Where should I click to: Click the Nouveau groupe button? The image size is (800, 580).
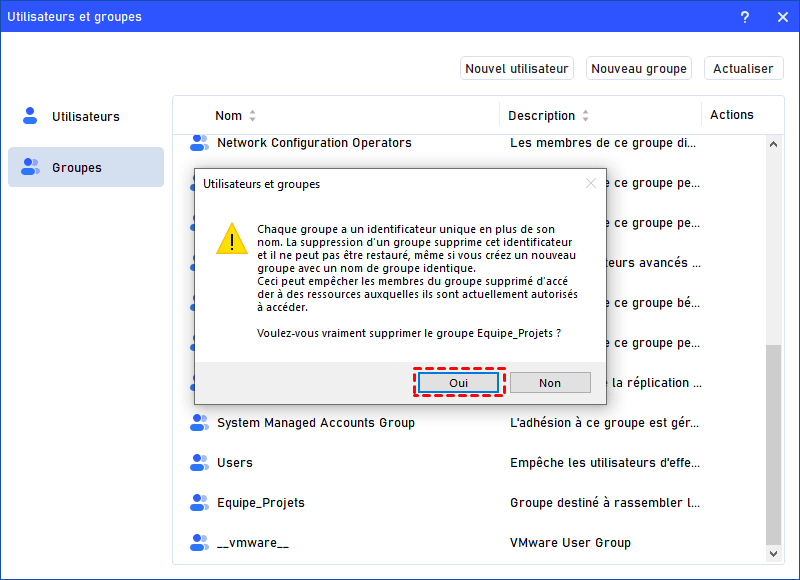(639, 68)
